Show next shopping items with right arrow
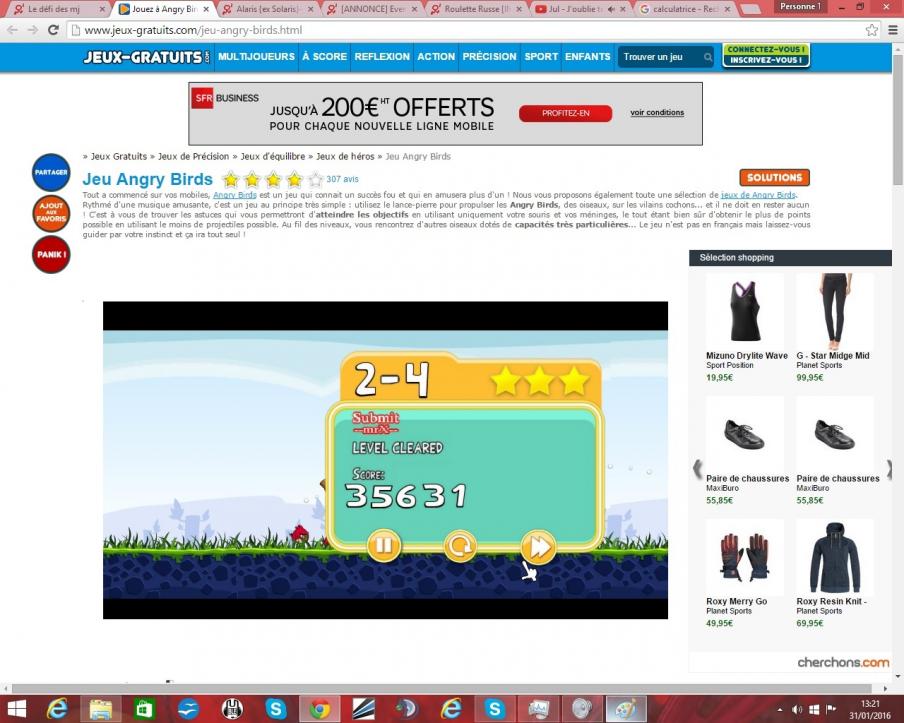Image resolution: width=904 pixels, height=723 pixels. [889, 468]
